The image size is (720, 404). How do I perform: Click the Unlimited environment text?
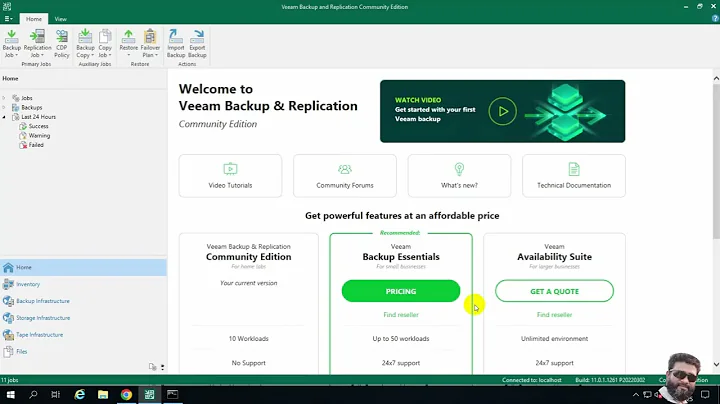coord(554,338)
